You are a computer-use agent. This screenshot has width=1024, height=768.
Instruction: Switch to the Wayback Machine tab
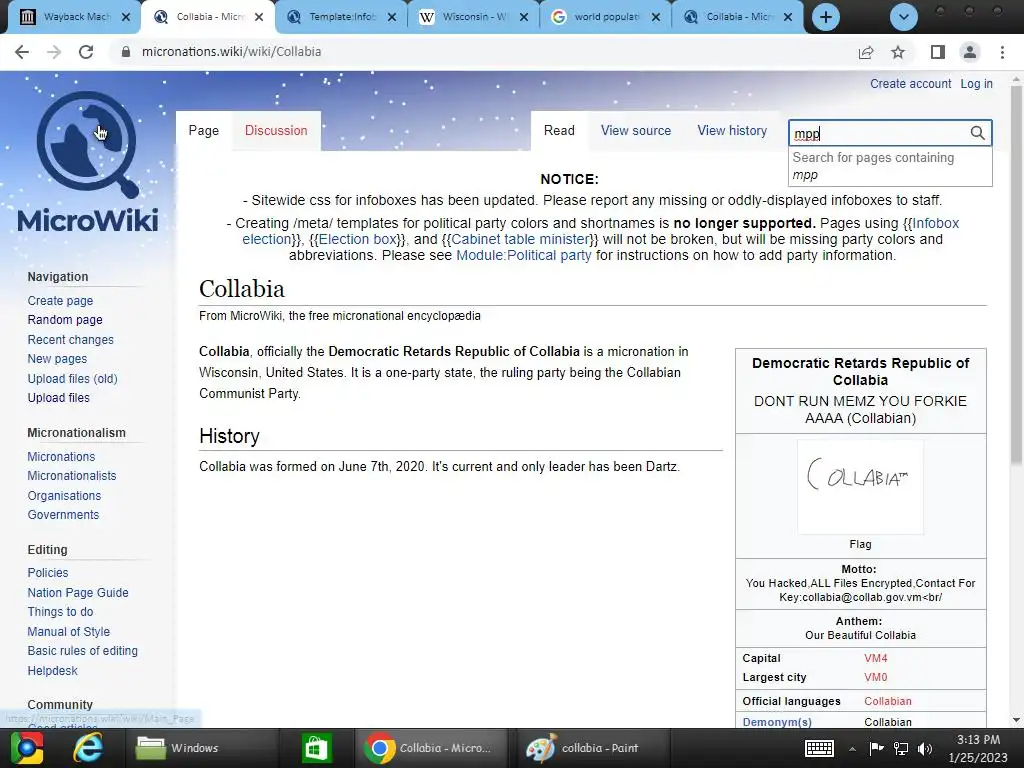tap(73, 17)
